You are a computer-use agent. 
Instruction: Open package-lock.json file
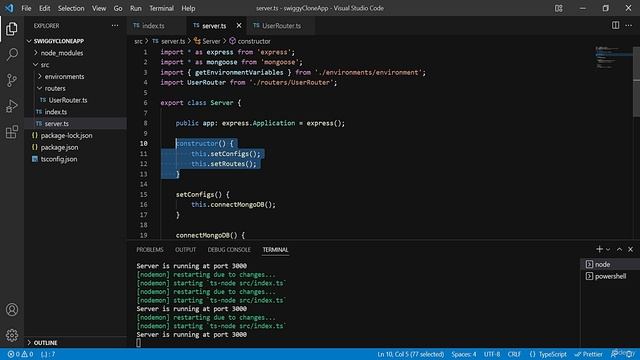point(76,136)
